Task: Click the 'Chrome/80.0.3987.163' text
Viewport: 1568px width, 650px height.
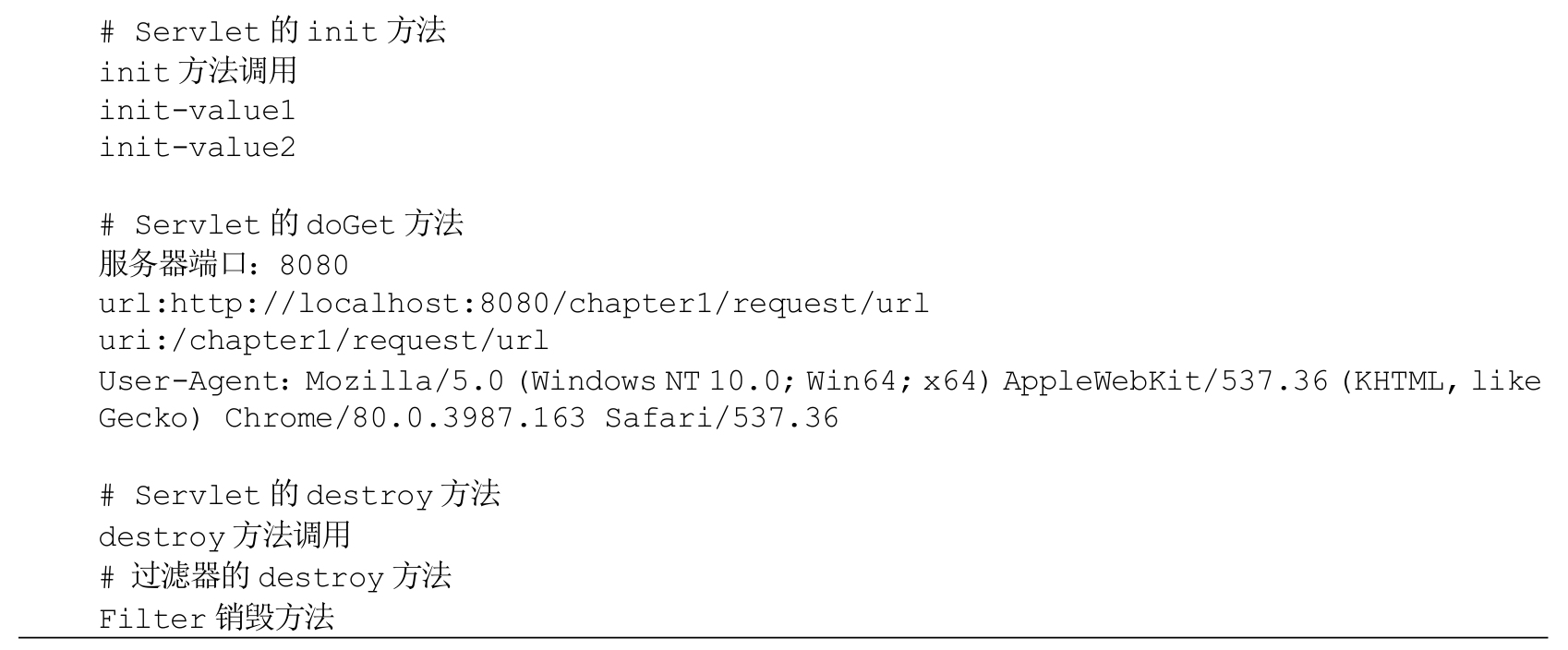Action: (404, 418)
